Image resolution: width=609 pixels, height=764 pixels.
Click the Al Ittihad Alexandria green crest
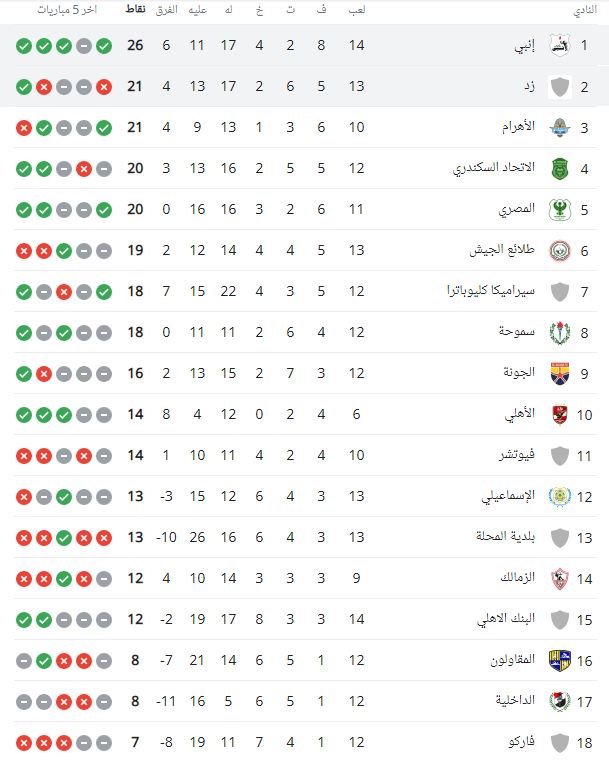click(x=560, y=169)
